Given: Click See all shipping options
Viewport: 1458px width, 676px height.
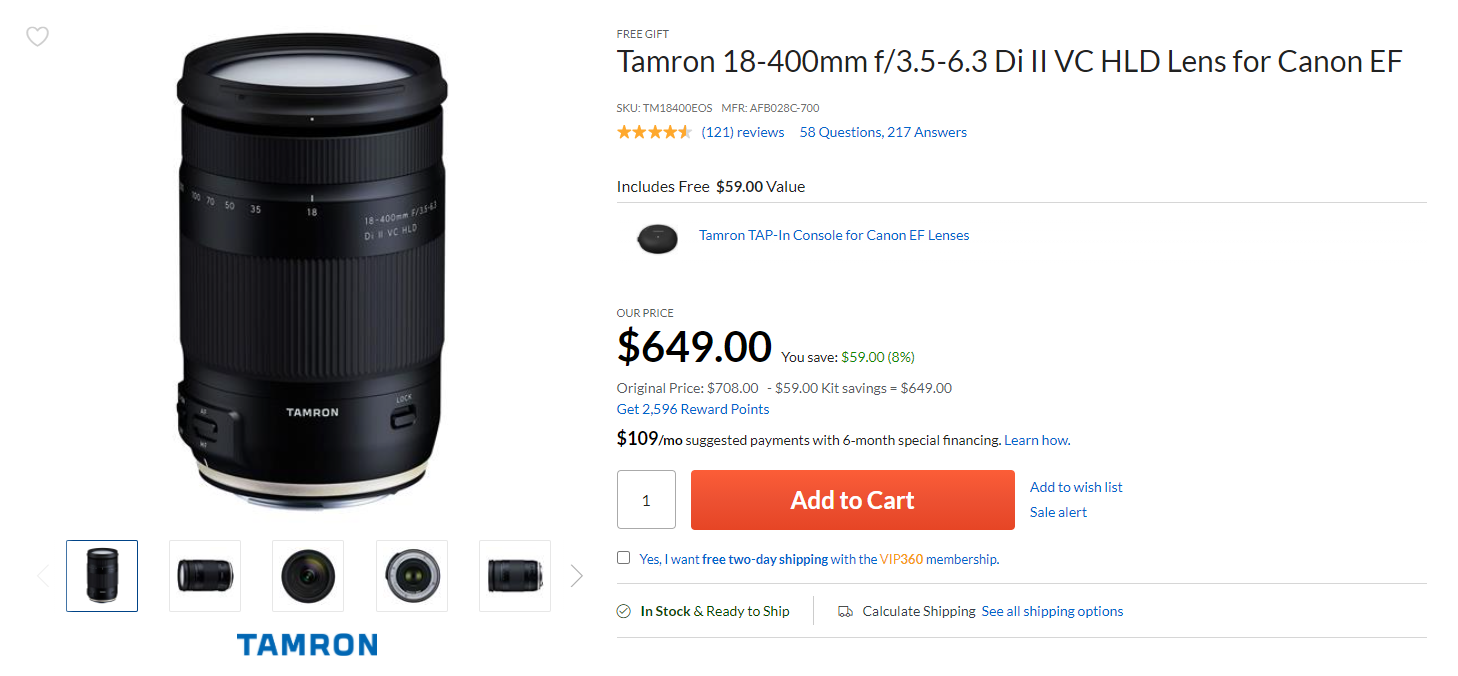Looking at the screenshot, I should point(1052,611).
